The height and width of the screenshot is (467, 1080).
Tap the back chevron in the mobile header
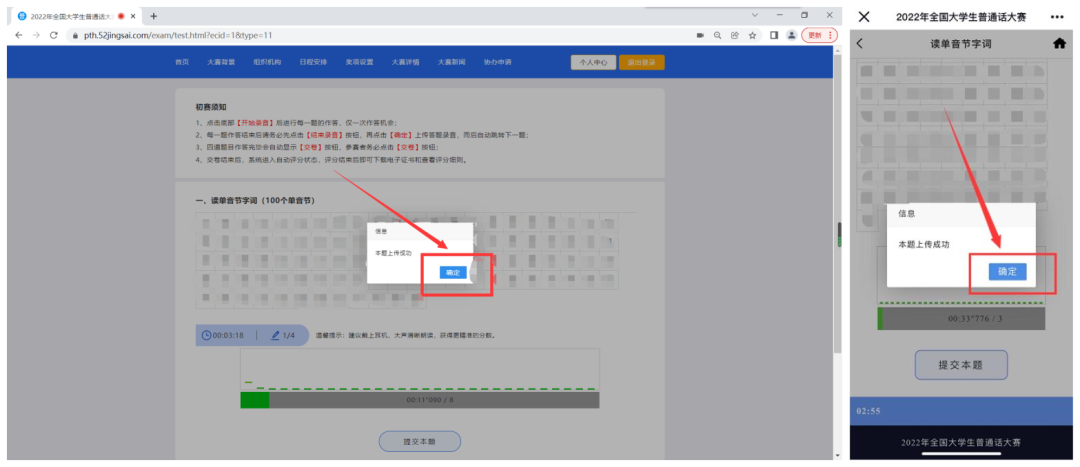point(860,44)
